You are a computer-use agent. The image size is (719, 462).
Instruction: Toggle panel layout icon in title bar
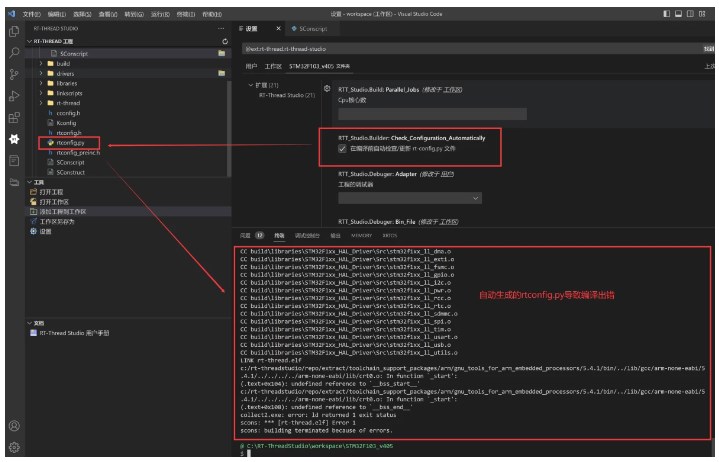click(678, 14)
